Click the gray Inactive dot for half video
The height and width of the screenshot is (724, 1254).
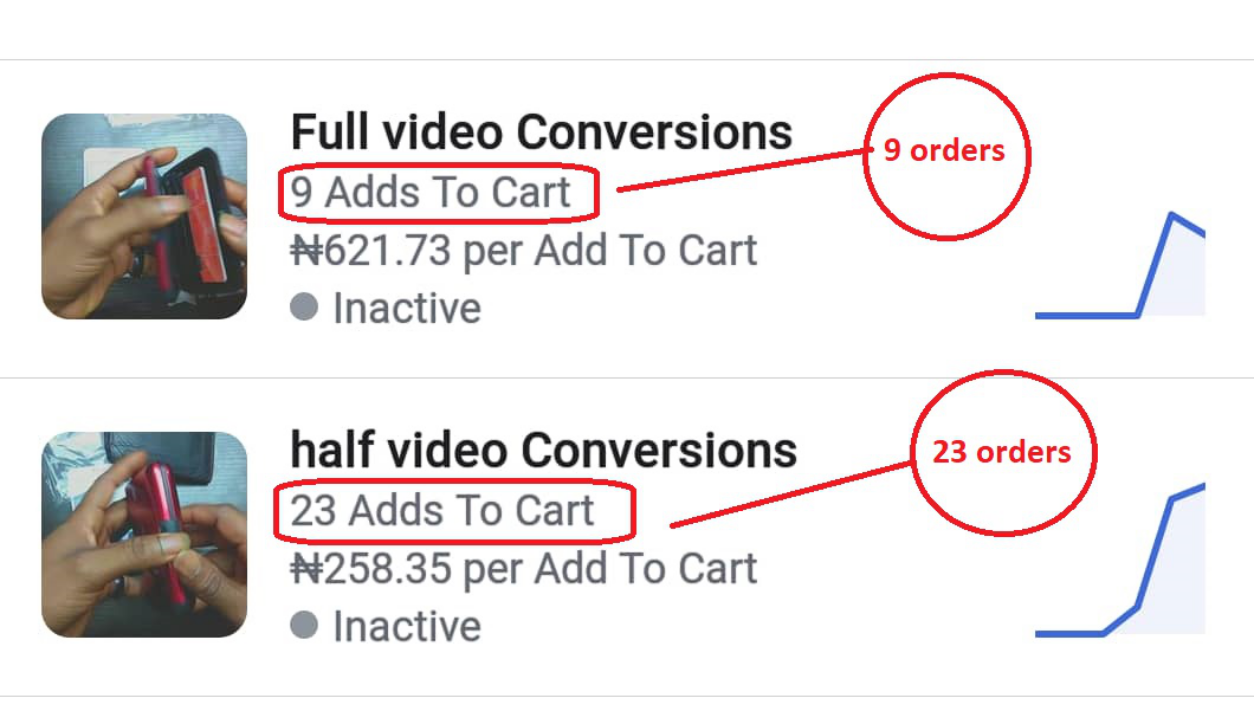[304, 626]
